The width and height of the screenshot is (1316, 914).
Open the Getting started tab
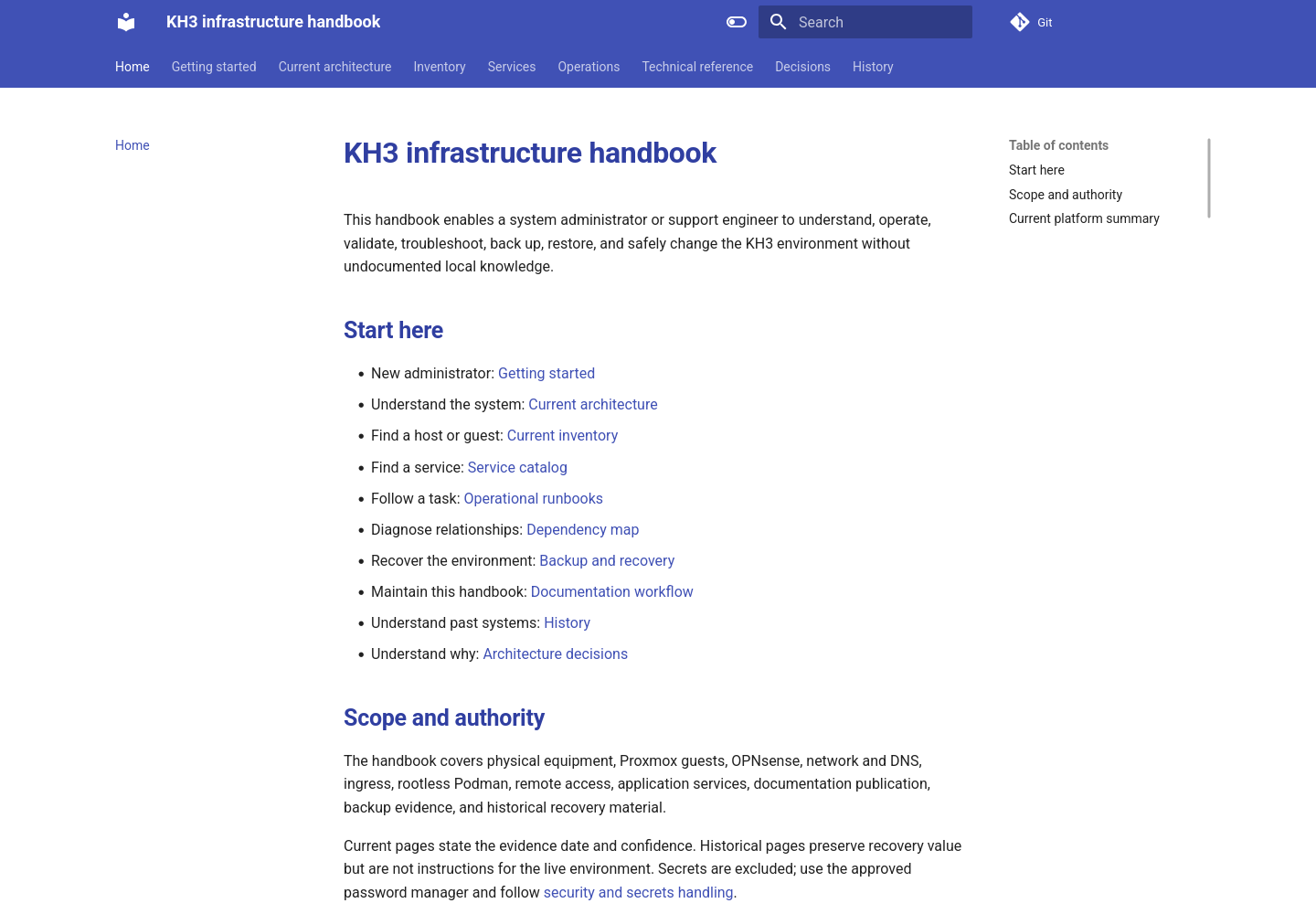click(x=214, y=67)
